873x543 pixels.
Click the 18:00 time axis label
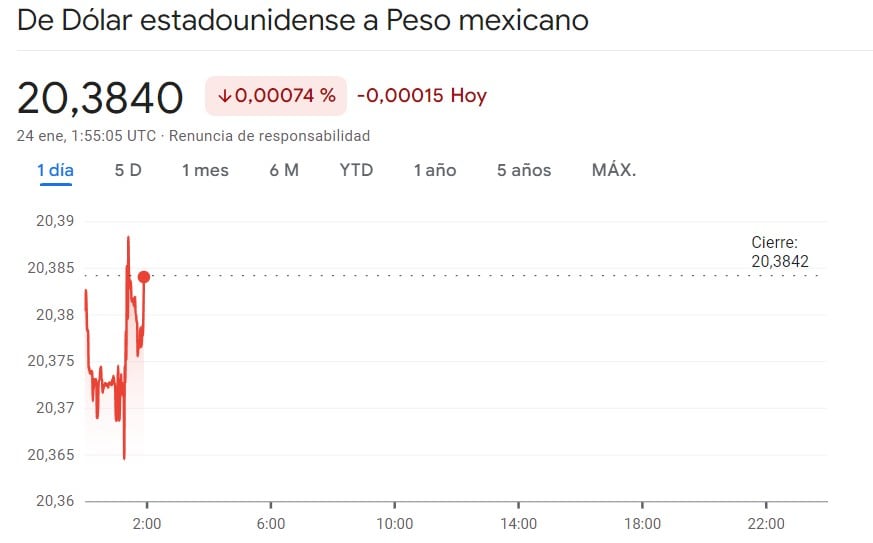click(642, 523)
